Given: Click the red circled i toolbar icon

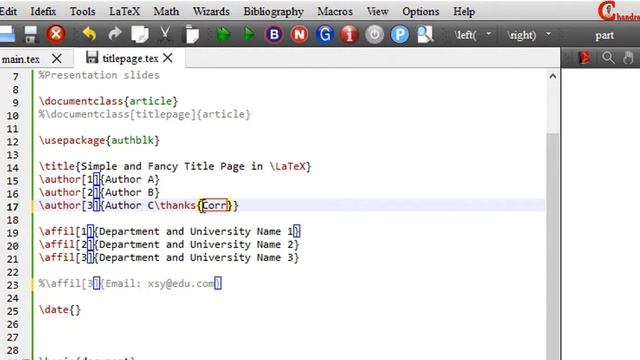Looking at the screenshot, I should [x=349, y=34].
